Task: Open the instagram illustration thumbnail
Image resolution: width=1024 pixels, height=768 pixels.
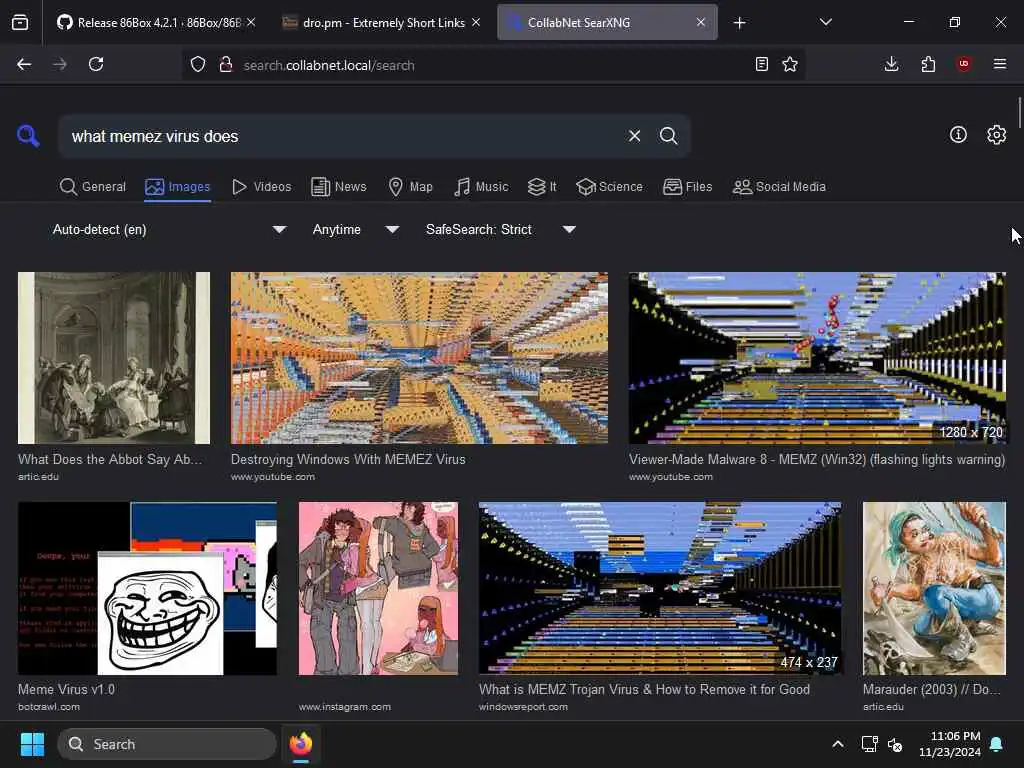Action: point(378,588)
